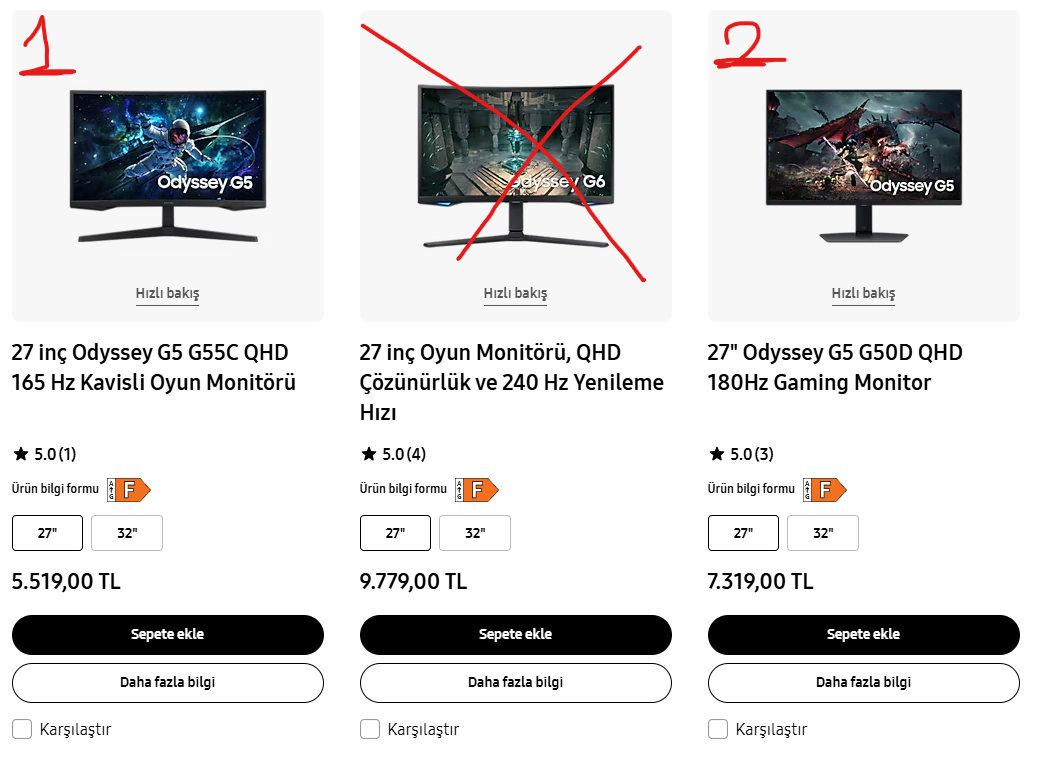Click the energy class F icon for G50D monitor
The image size is (1038, 757).
(825, 490)
